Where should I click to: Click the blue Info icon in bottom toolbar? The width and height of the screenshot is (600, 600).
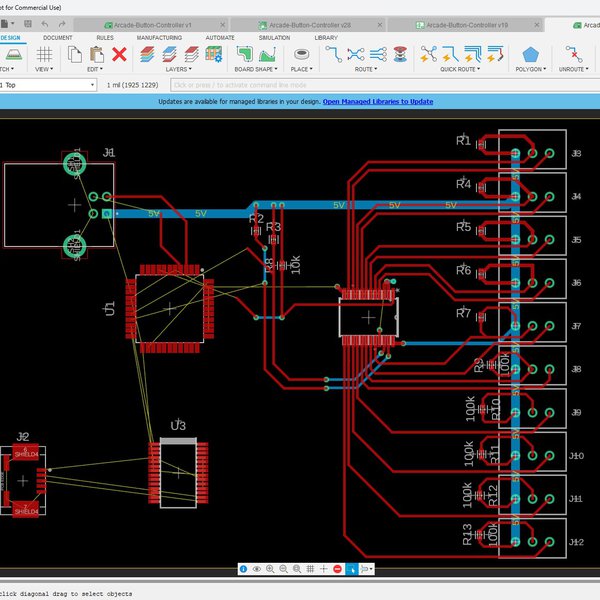click(243, 569)
